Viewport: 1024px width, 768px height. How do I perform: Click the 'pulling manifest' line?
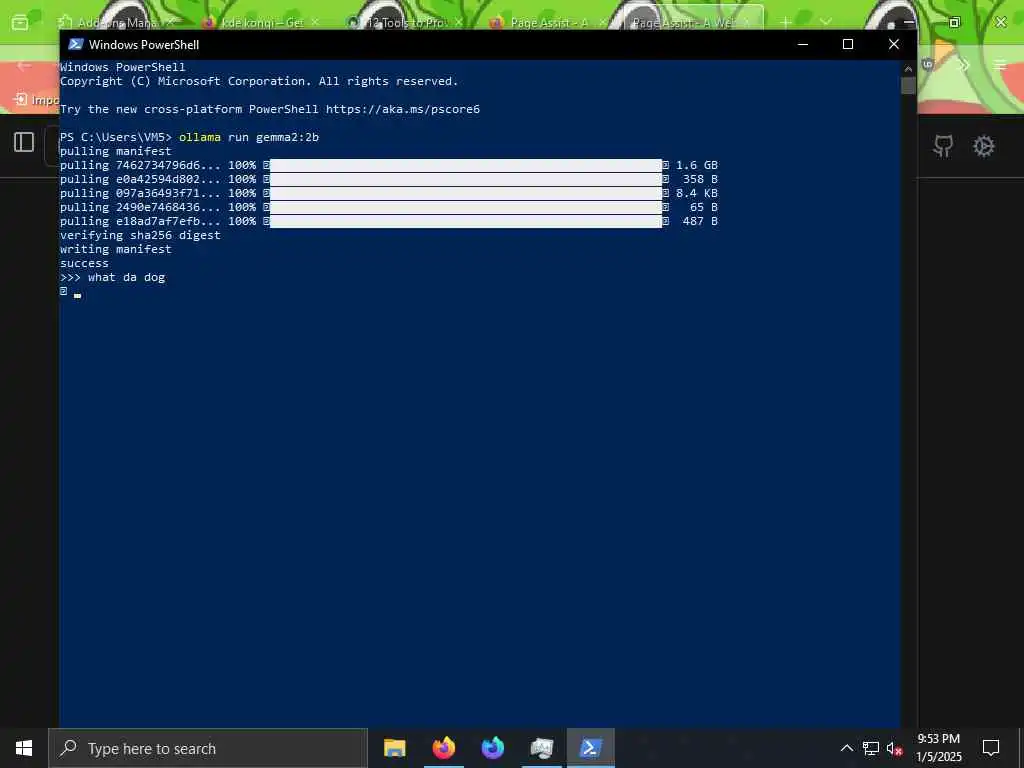coord(116,151)
